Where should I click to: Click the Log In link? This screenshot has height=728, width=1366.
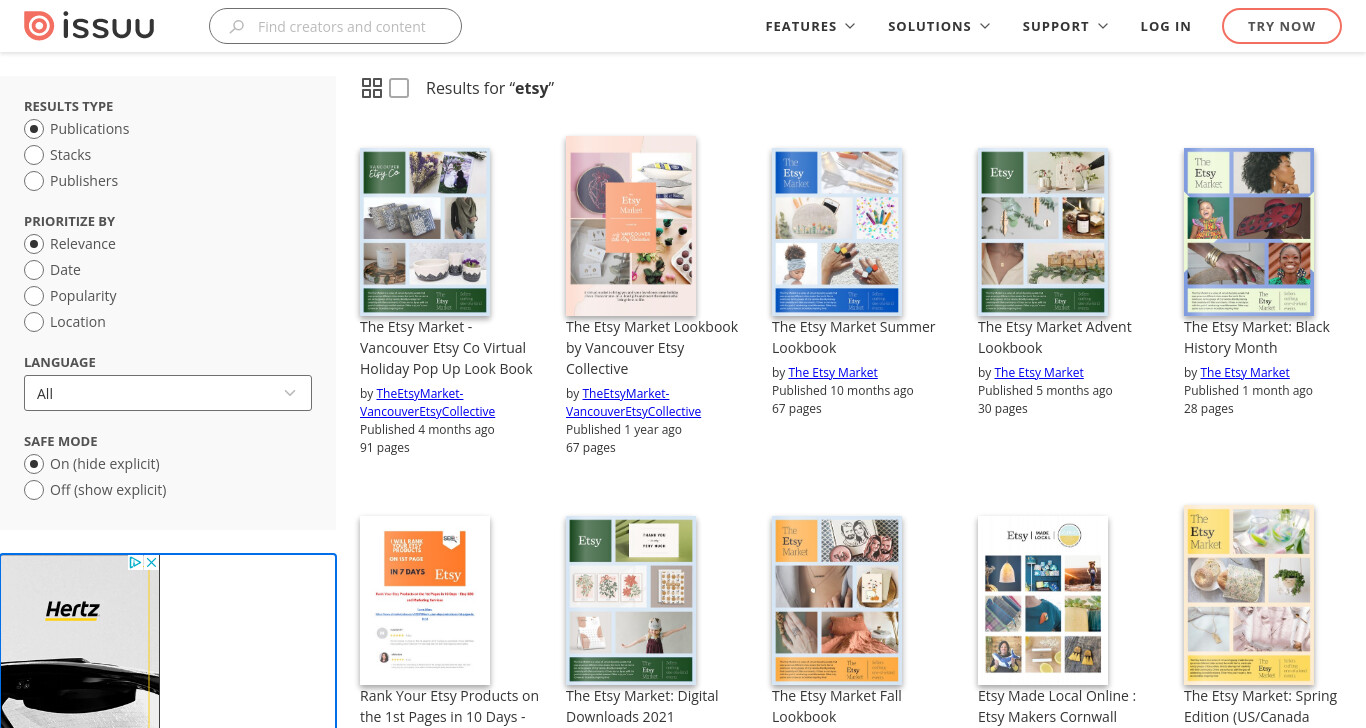coord(1166,26)
